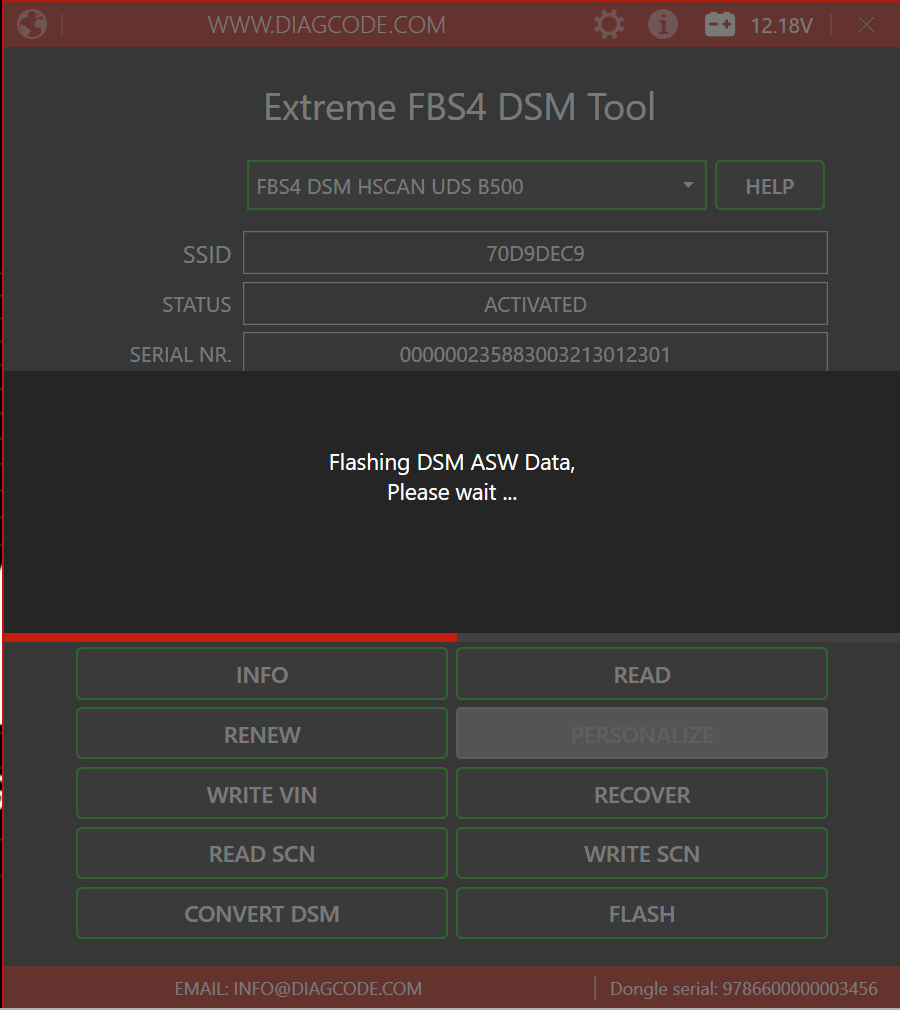Click the SSID field showing 70D9DEC9
The width and height of the screenshot is (900, 1010).
535,253
